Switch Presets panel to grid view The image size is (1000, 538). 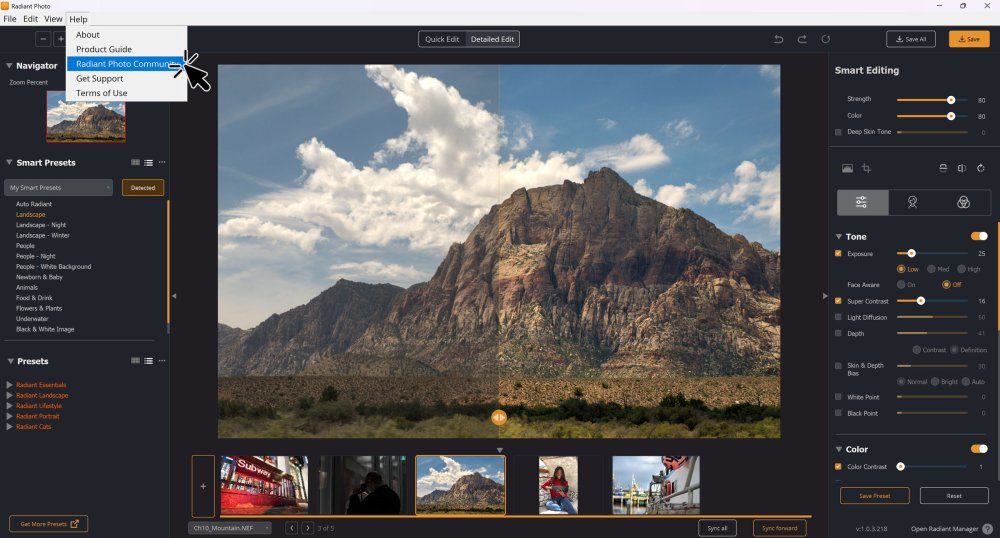pyautogui.click(x=135, y=361)
